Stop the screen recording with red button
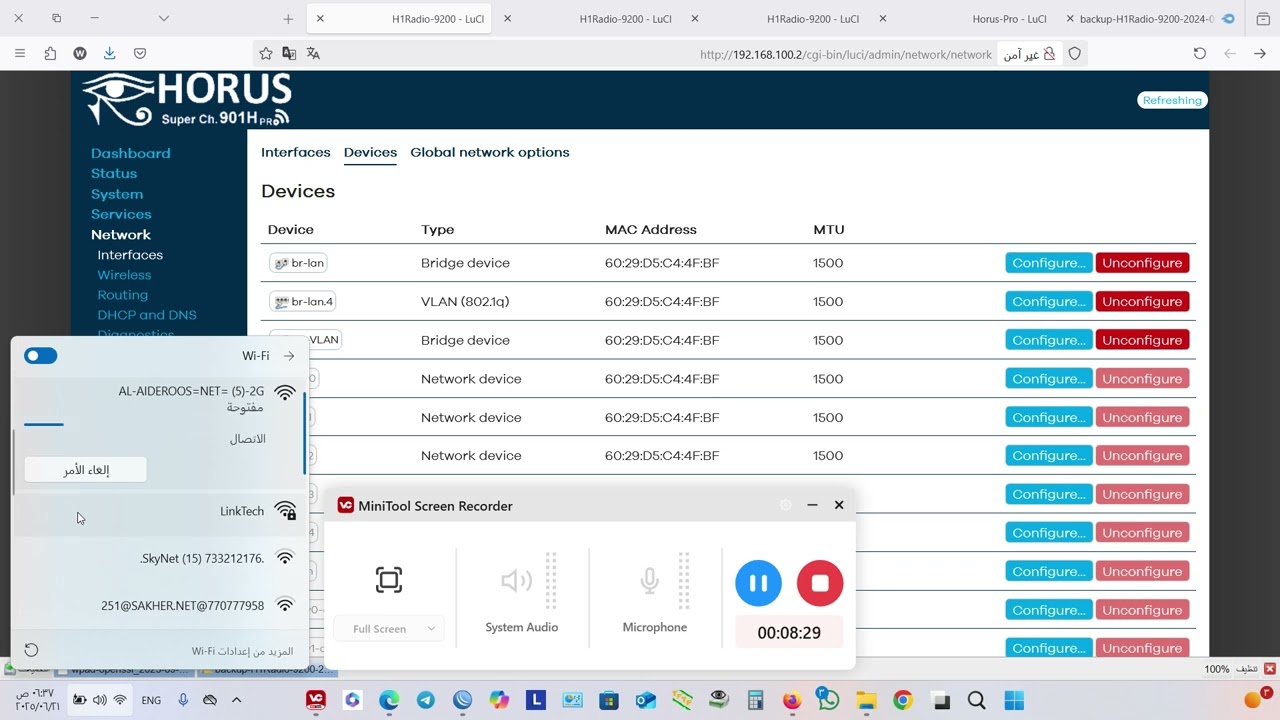Image resolution: width=1280 pixels, height=720 pixels. tap(820, 582)
